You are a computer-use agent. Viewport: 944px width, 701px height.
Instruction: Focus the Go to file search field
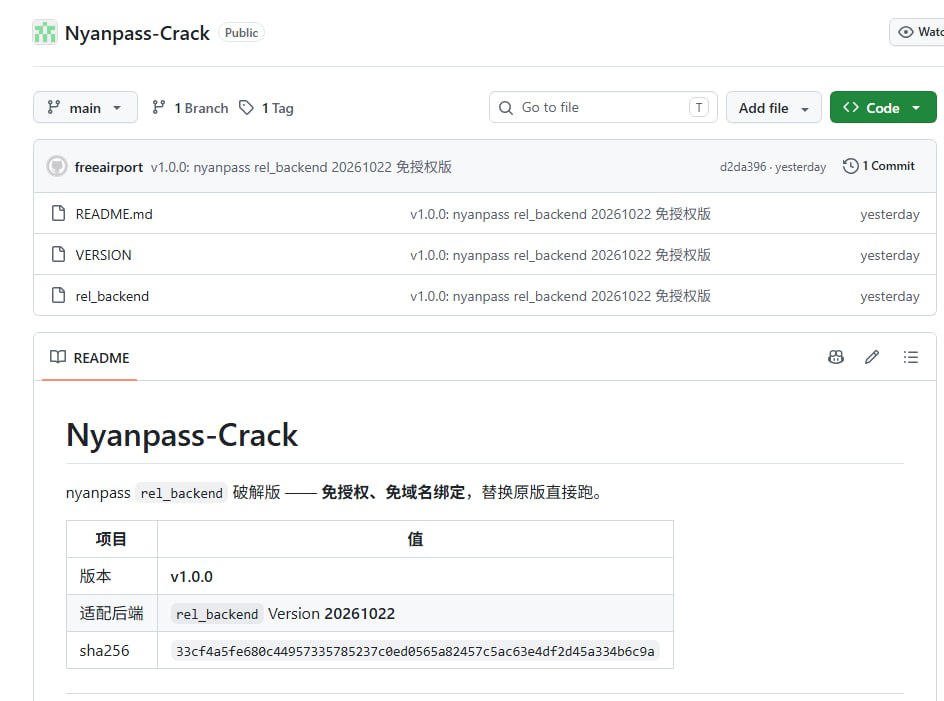tap(603, 107)
